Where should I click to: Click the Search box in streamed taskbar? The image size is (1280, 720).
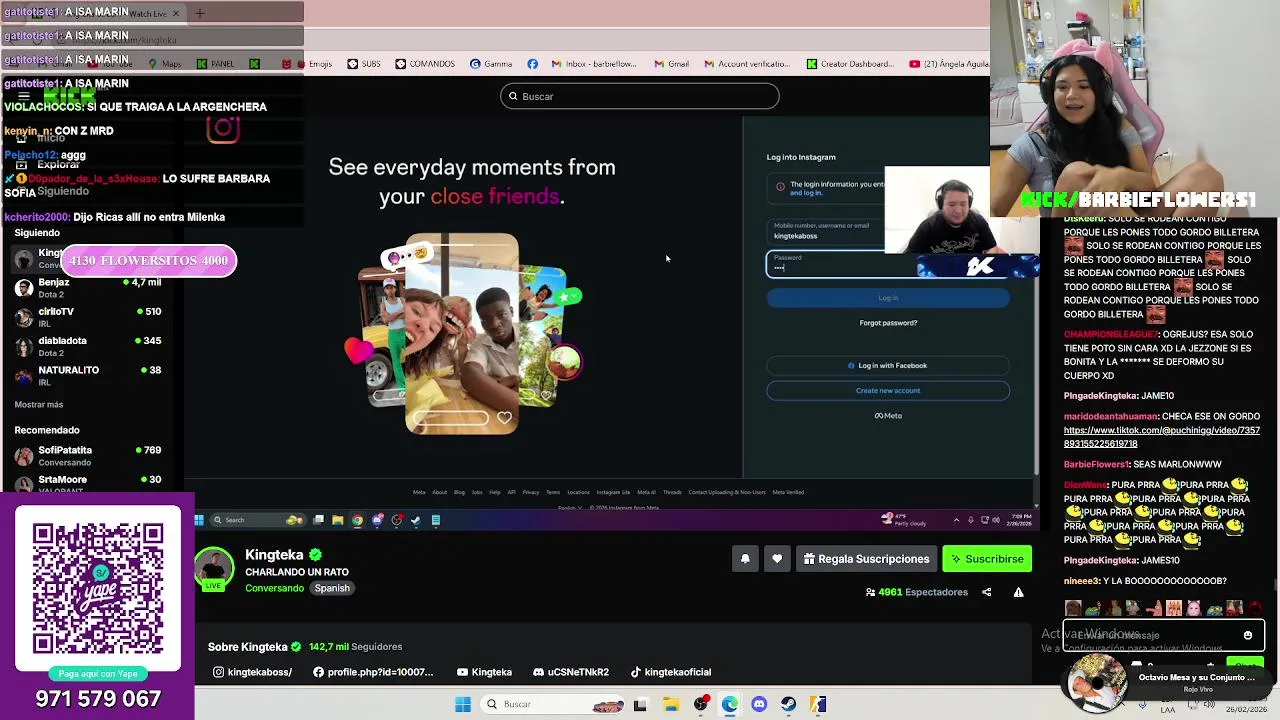coord(257,520)
